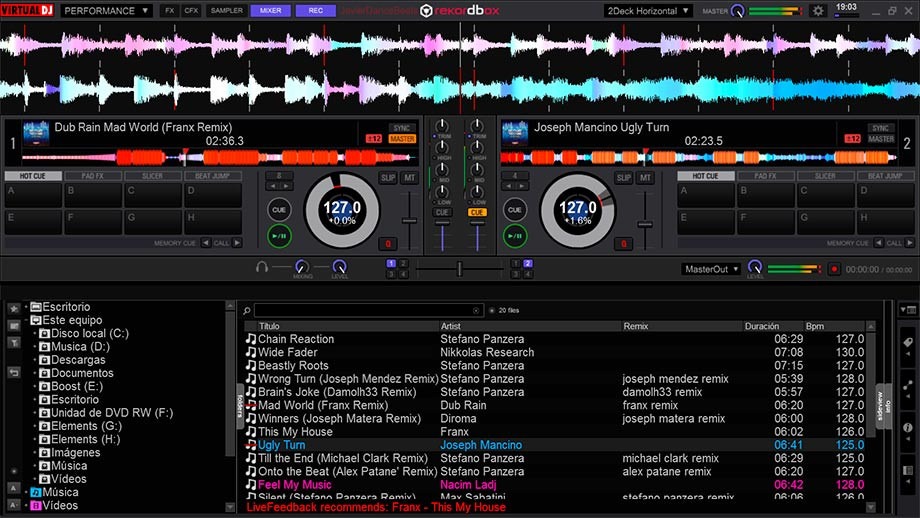Viewport: 920px width, 518px height.
Task: Click the headphones icon in mixer bar
Action: click(x=262, y=267)
